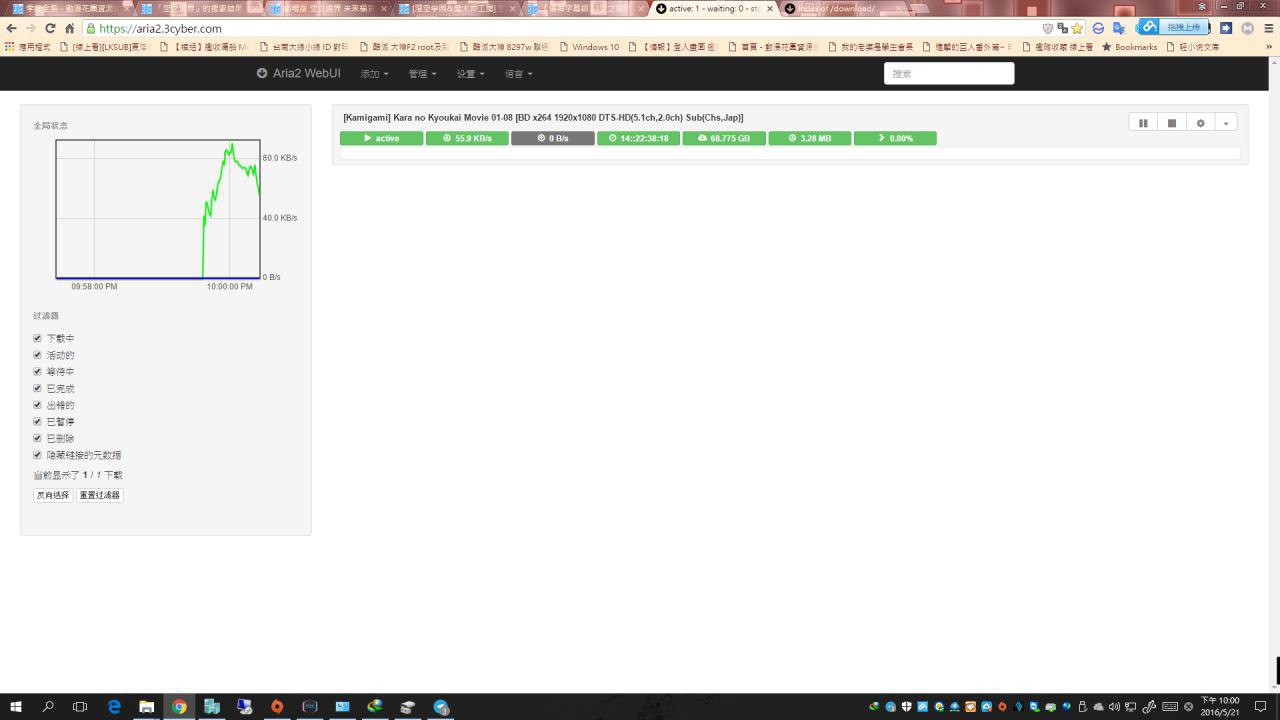Click the address bar URL field
Image resolution: width=1280 pixels, height=720 pixels.
(x=560, y=28)
